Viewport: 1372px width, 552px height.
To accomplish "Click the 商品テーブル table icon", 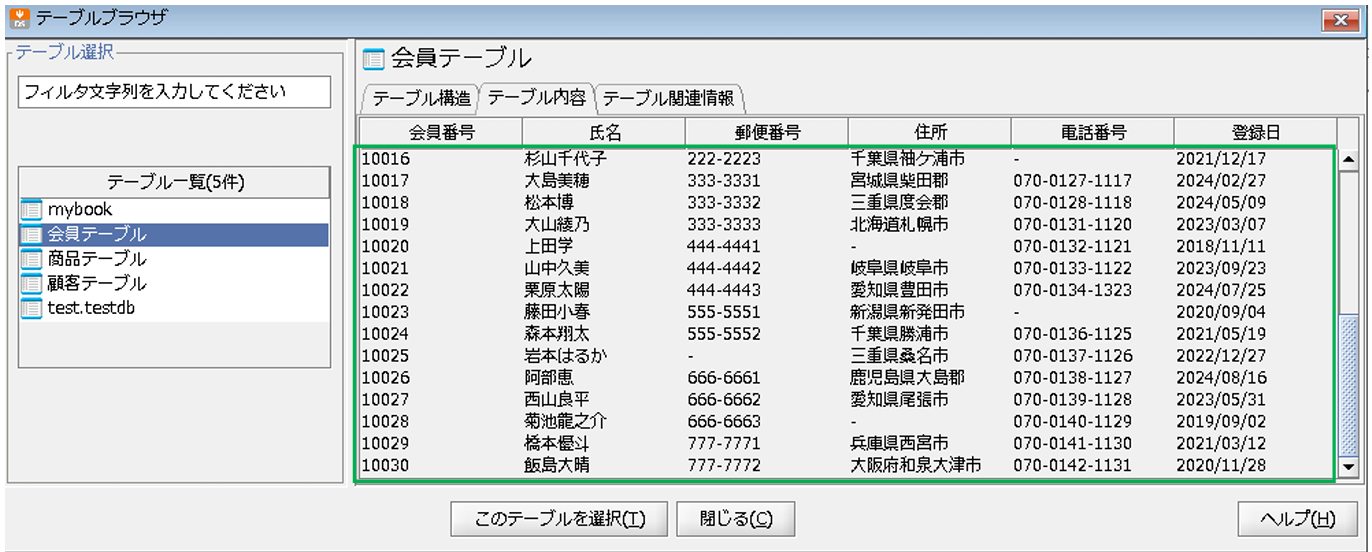I will 31,259.
